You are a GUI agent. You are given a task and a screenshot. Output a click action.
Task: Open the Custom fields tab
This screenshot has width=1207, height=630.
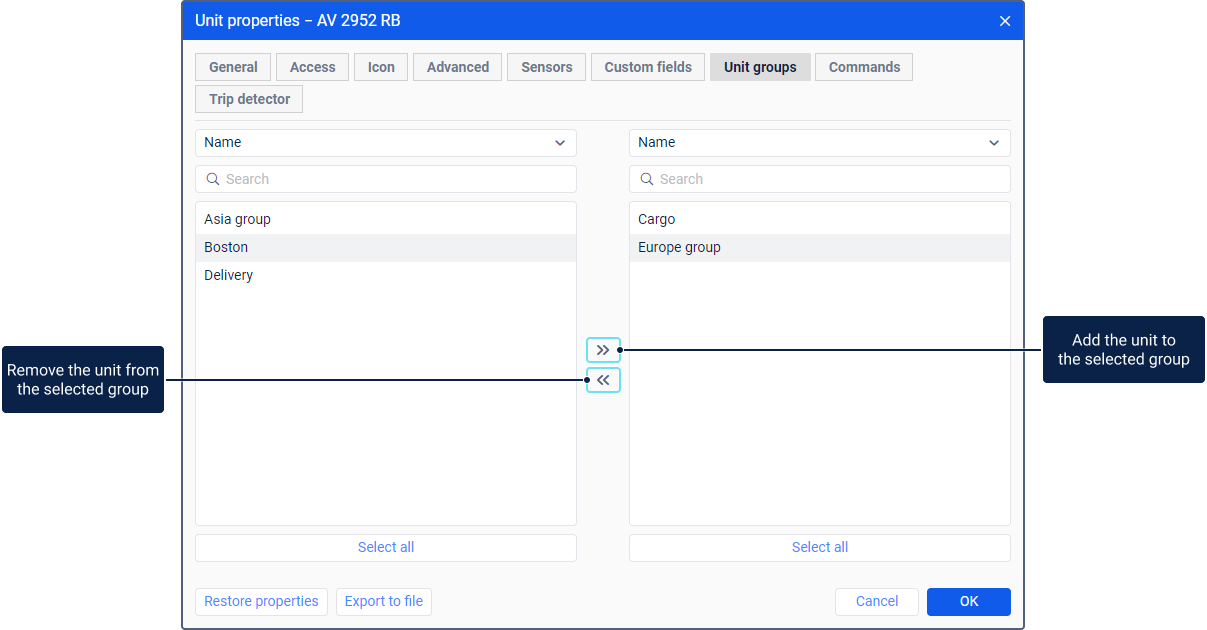(648, 67)
